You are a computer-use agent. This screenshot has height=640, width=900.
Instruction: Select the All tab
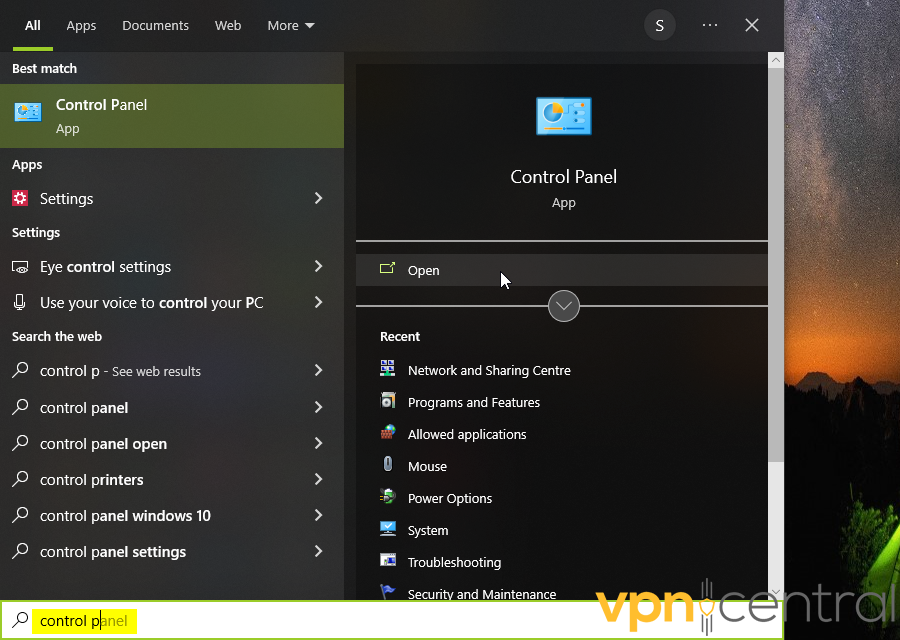[33, 25]
